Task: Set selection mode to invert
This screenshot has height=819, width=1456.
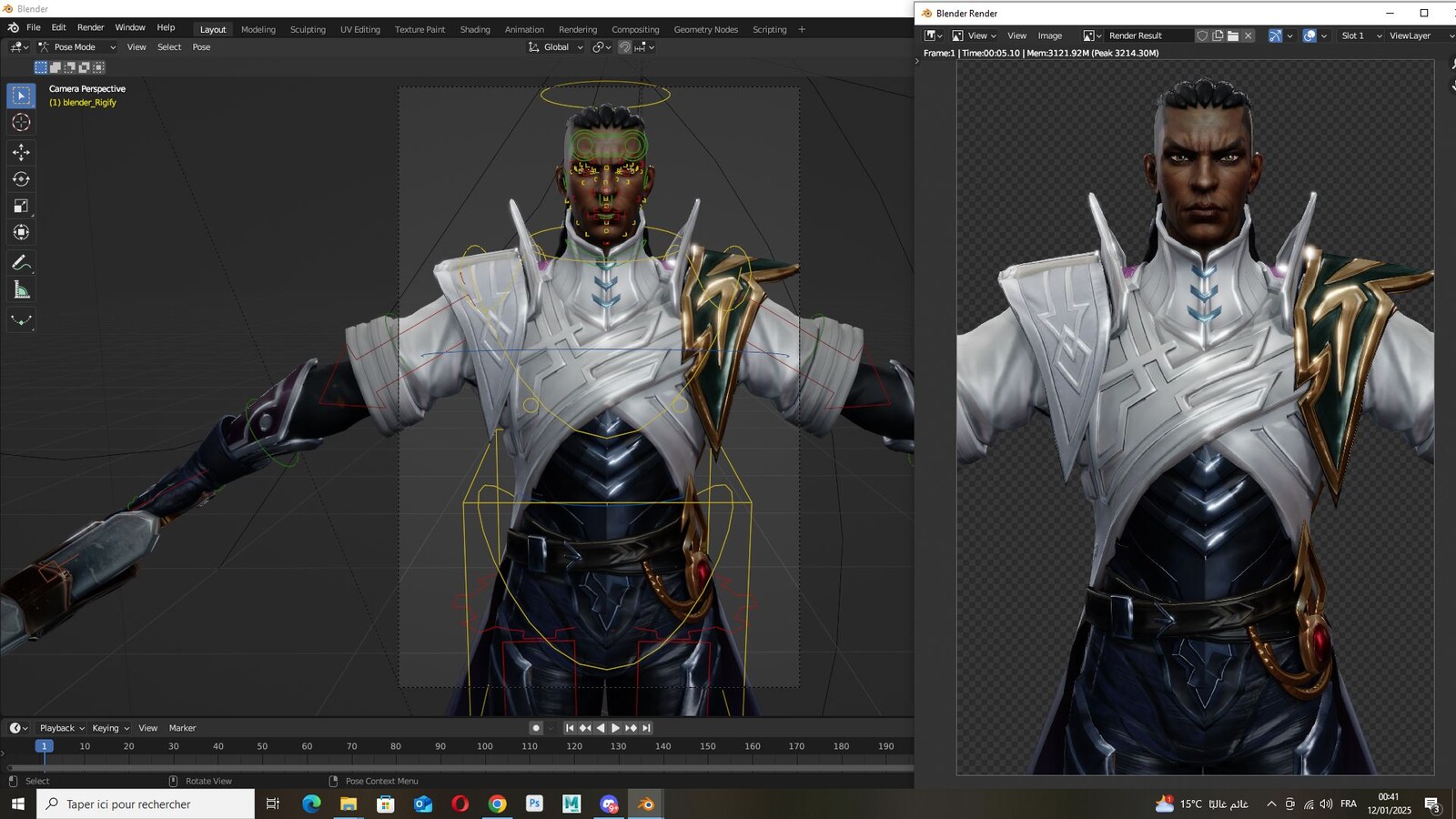Action: [85, 67]
